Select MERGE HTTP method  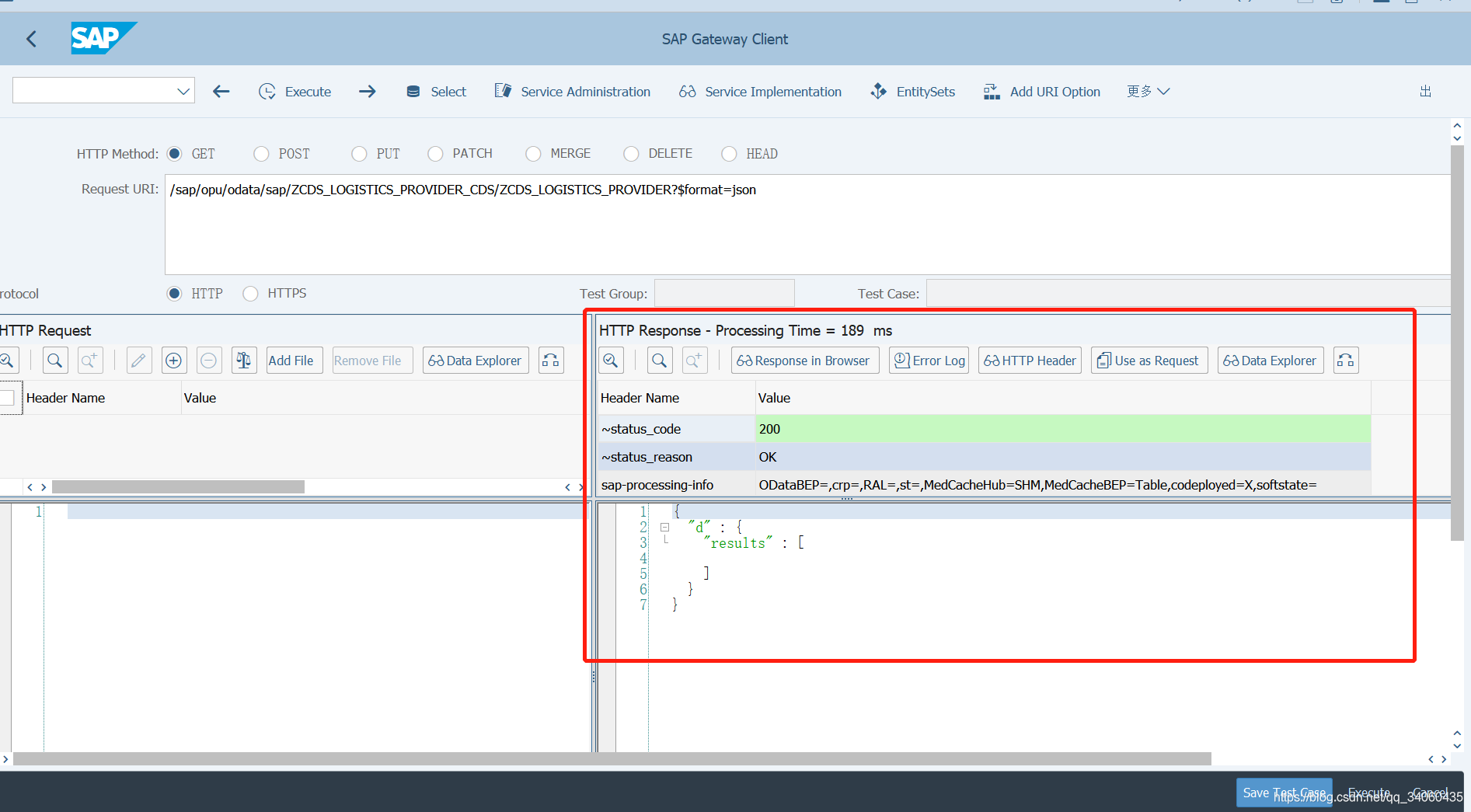(x=533, y=154)
